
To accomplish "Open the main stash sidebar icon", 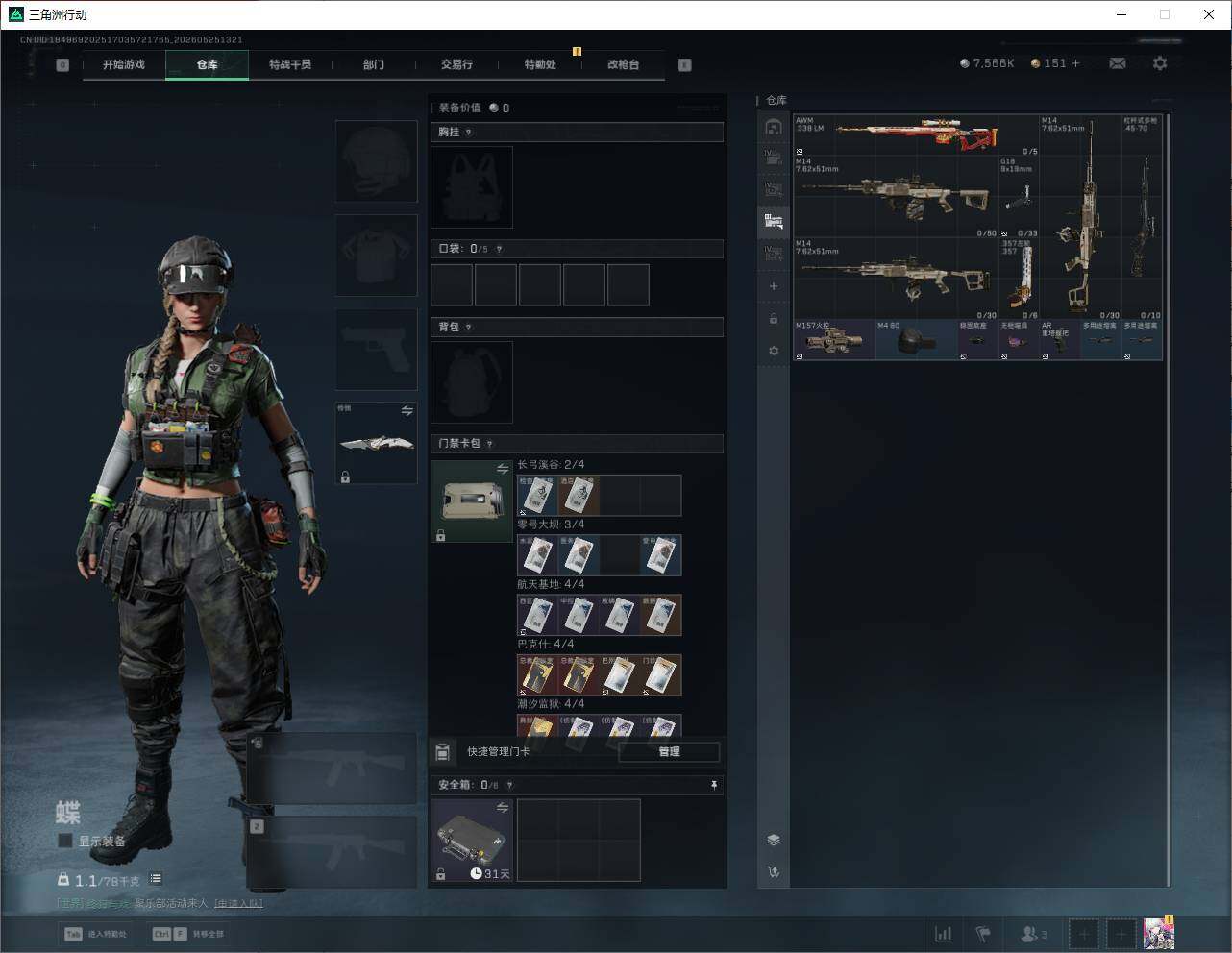I will [774, 127].
